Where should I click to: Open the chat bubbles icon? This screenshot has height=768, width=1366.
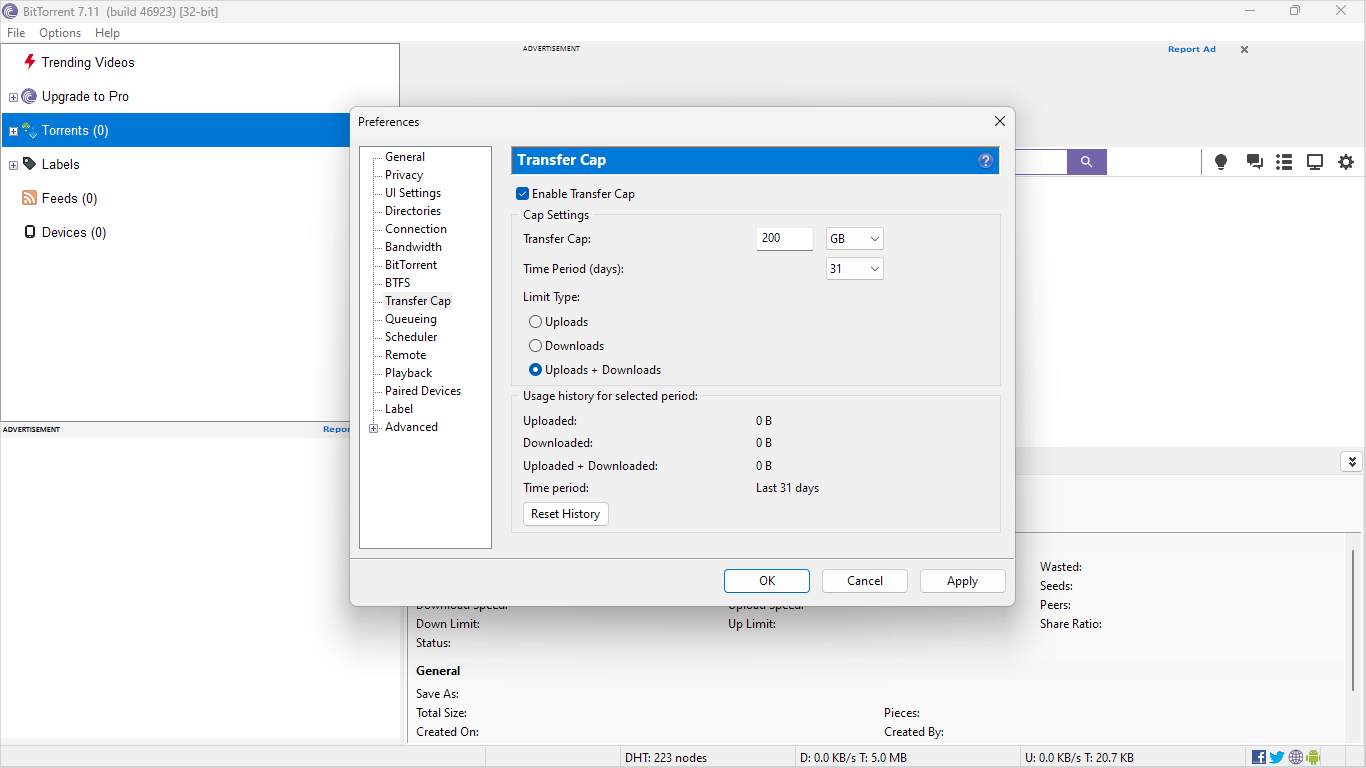(x=1254, y=162)
